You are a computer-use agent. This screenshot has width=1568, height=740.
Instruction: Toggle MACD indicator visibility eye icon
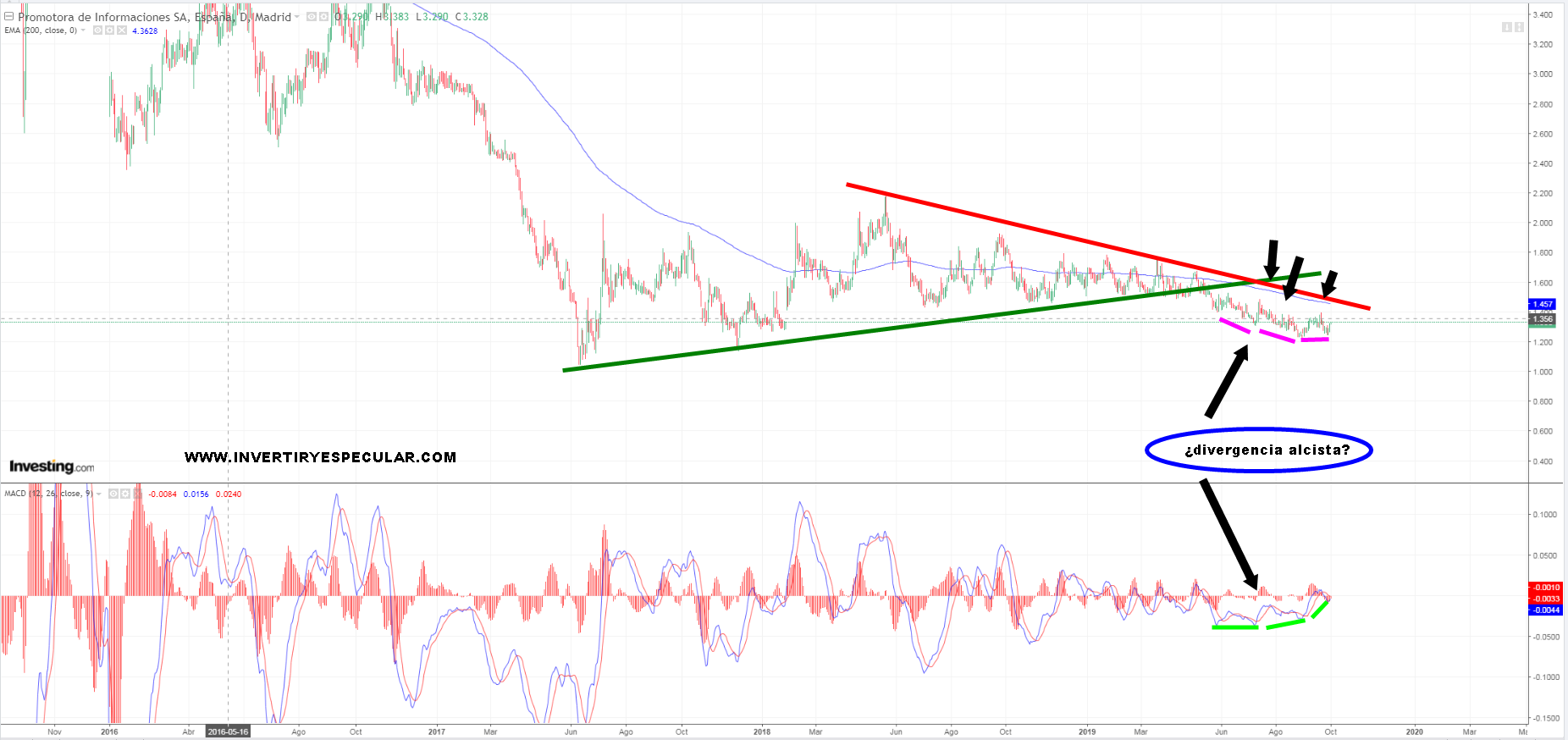pos(113,494)
